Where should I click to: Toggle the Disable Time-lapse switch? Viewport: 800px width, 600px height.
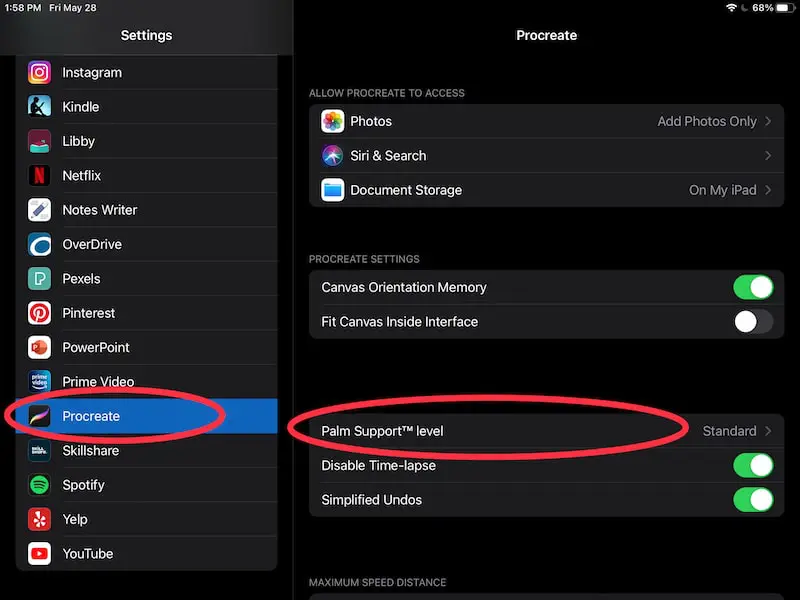(x=753, y=465)
